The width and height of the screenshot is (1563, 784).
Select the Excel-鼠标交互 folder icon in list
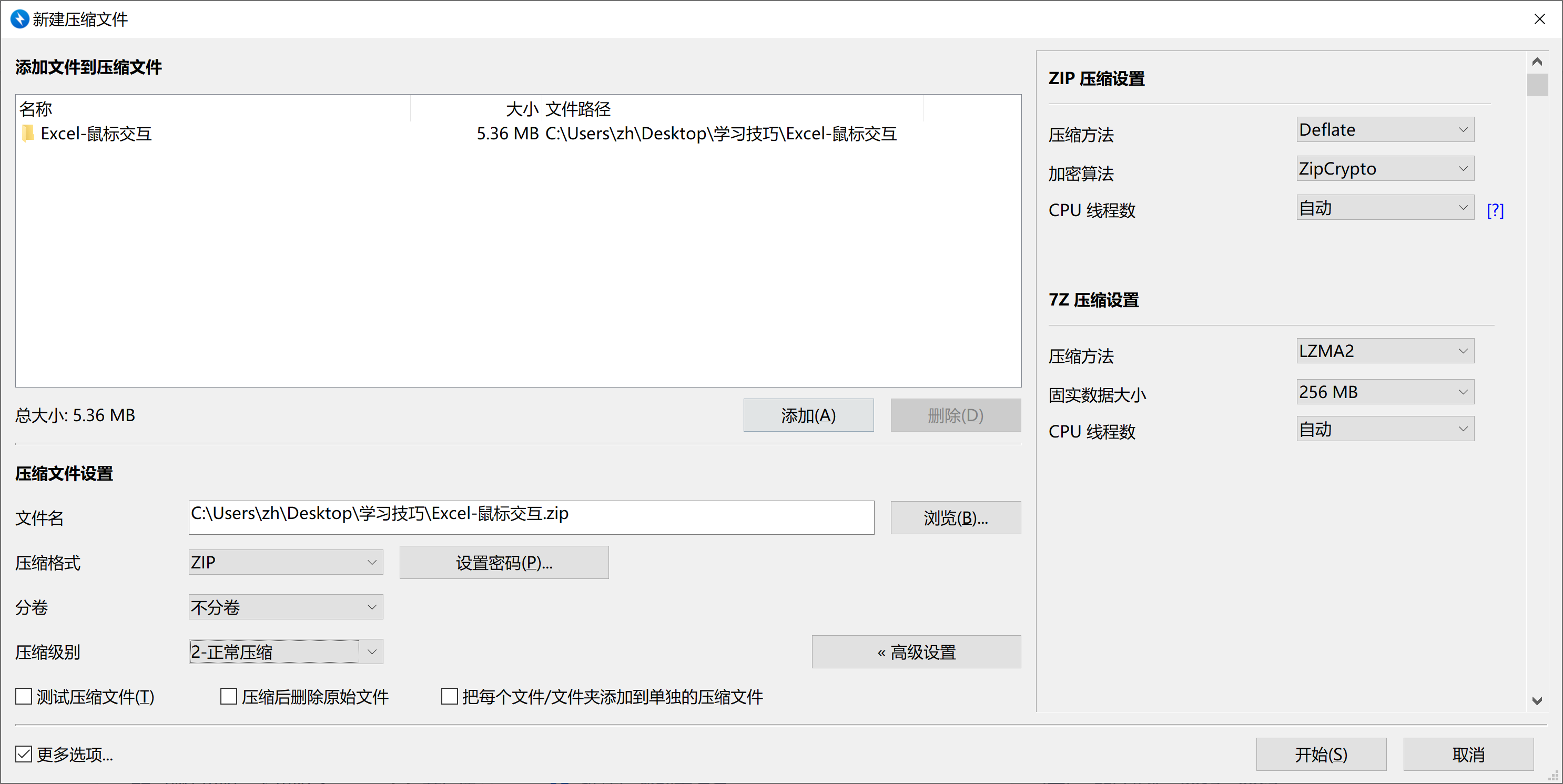point(28,133)
